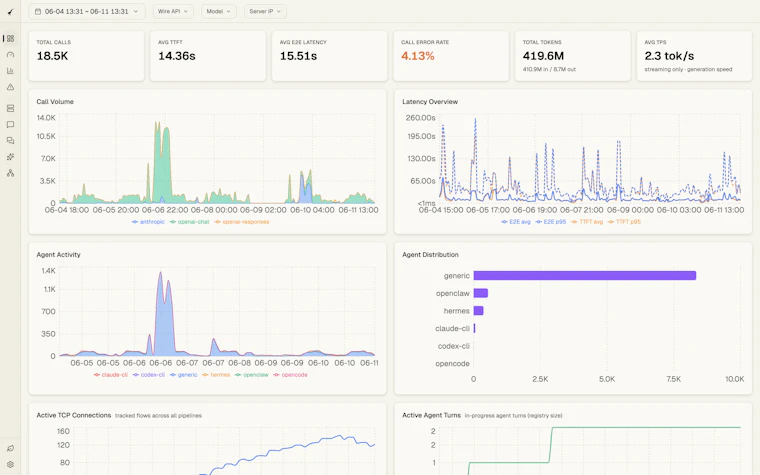Click the '410.9M in / 8.7M out' subtext
Image resolution: width=760 pixels, height=475 pixels.
549,69
